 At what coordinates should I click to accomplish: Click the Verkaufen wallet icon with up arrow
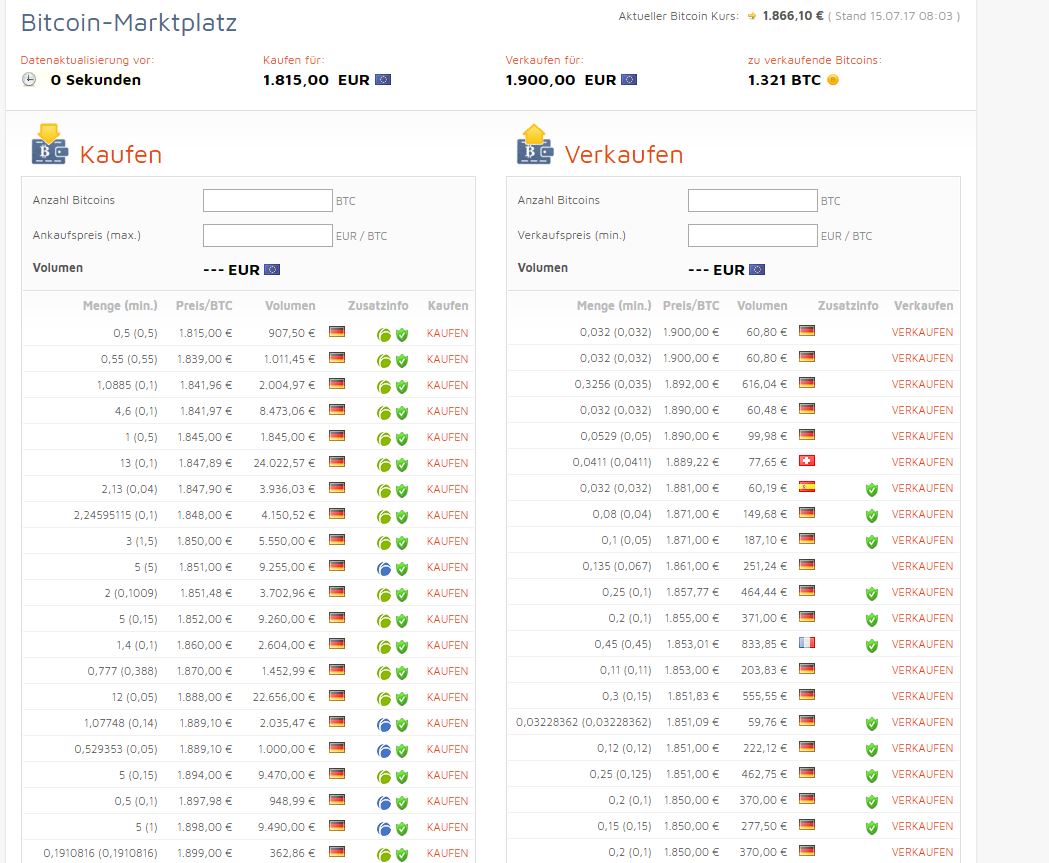tap(534, 146)
